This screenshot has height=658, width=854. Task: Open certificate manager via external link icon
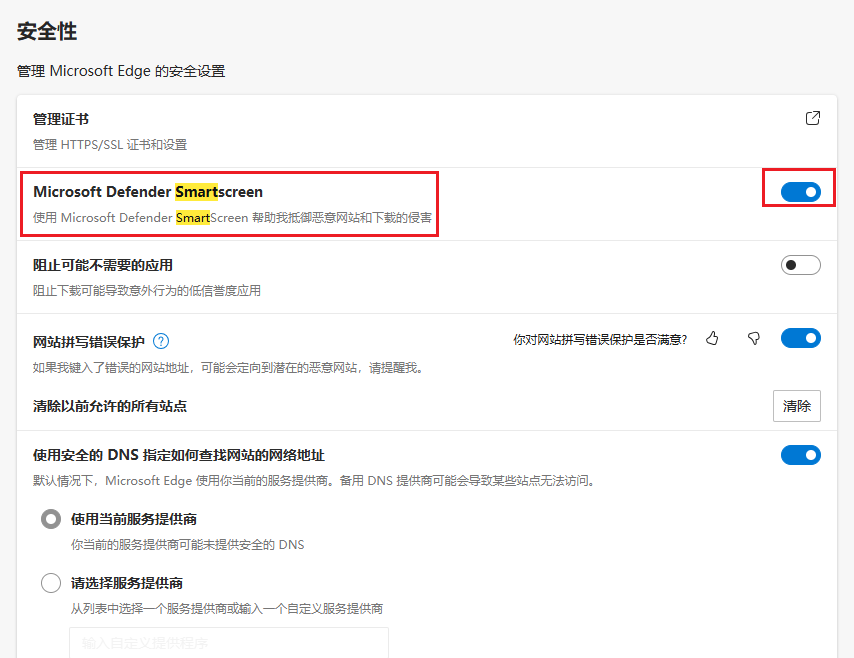coord(812,117)
